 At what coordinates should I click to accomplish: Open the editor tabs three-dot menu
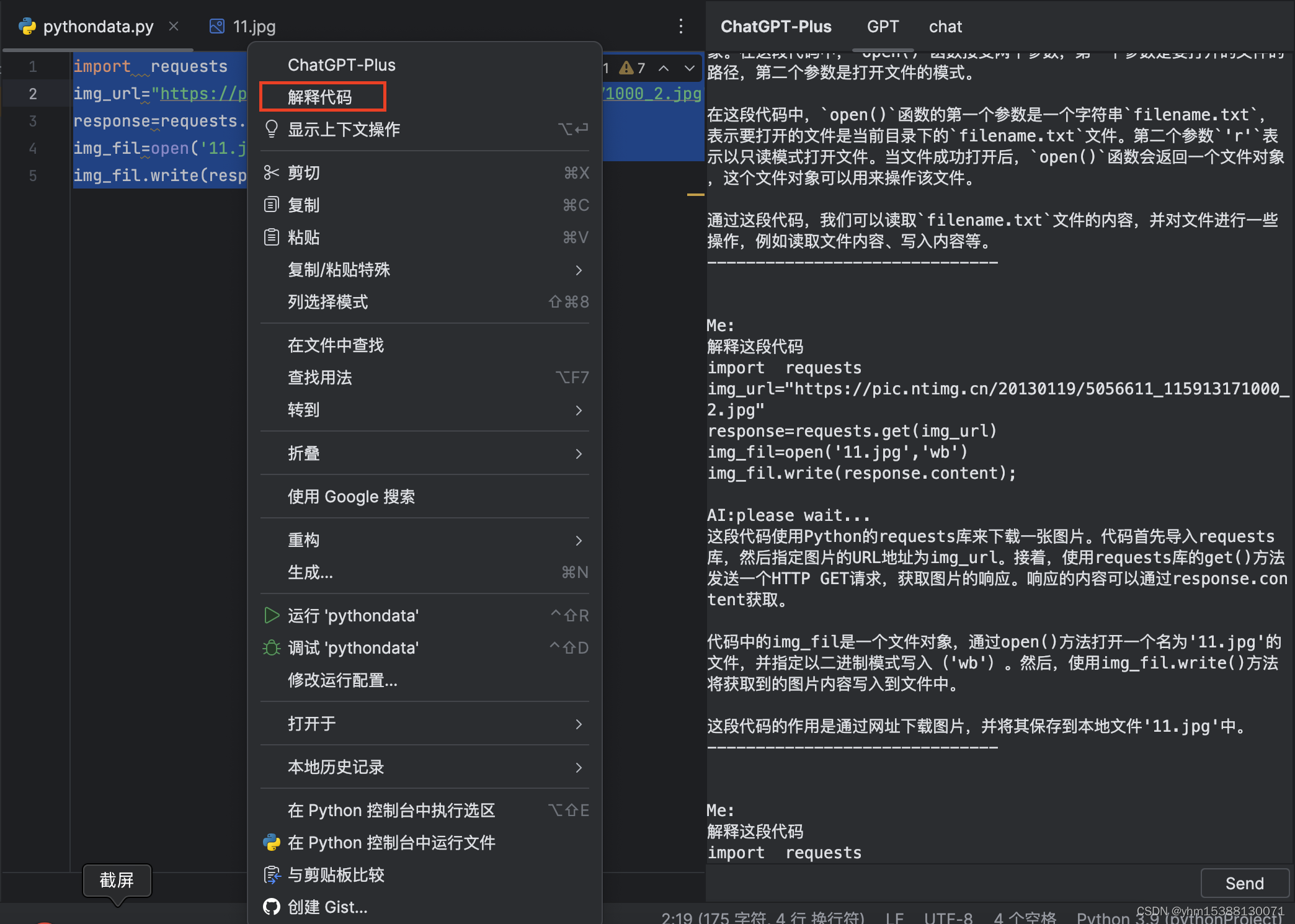[x=681, y=26]
